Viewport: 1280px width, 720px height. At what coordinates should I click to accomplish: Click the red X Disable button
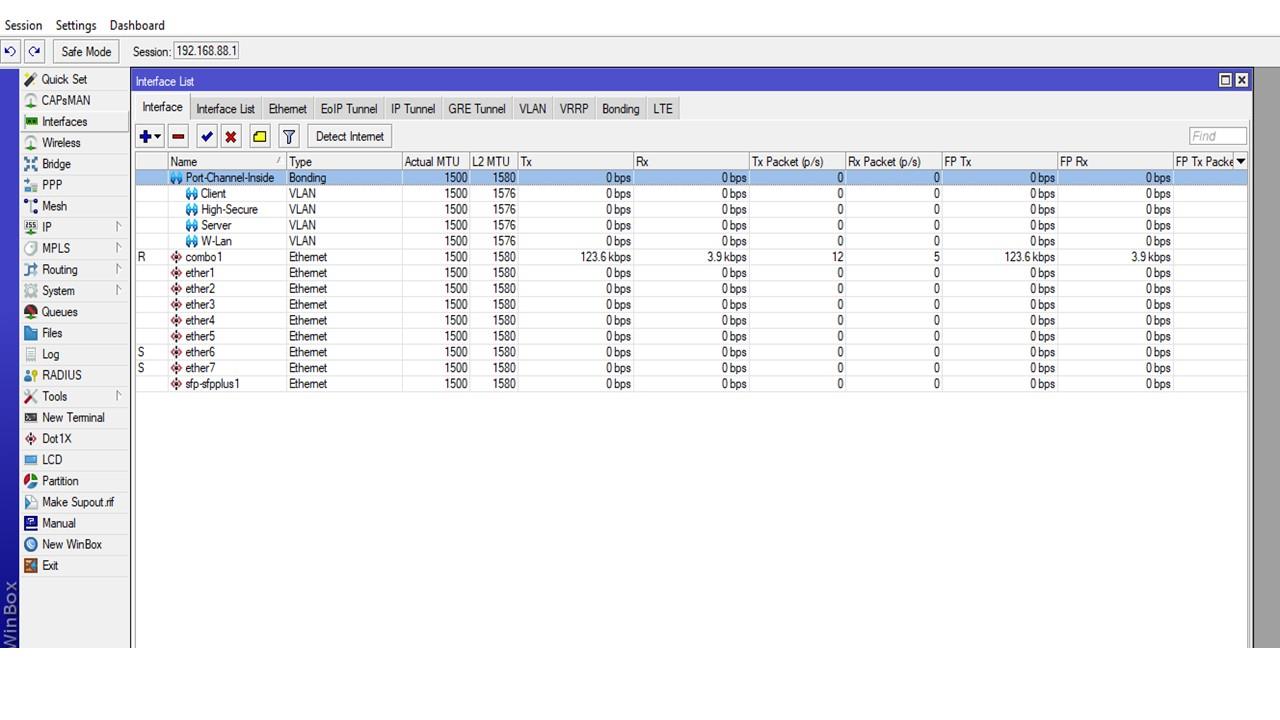[x=231, y=137]
